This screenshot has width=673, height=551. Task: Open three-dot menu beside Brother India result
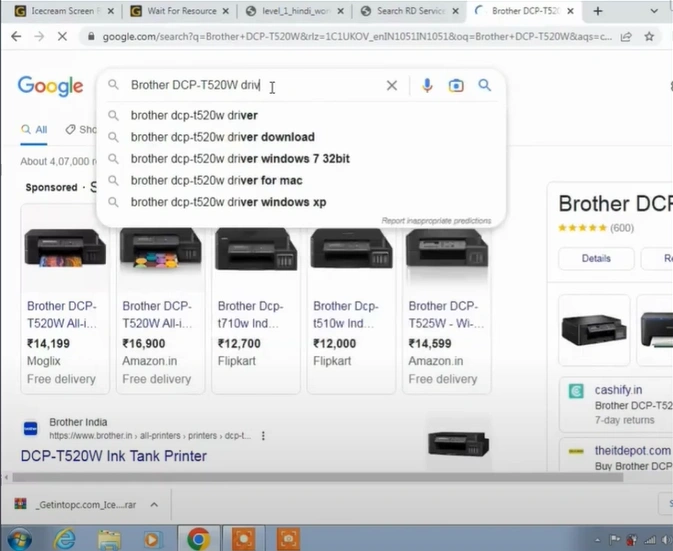click(x=264, y=436)
